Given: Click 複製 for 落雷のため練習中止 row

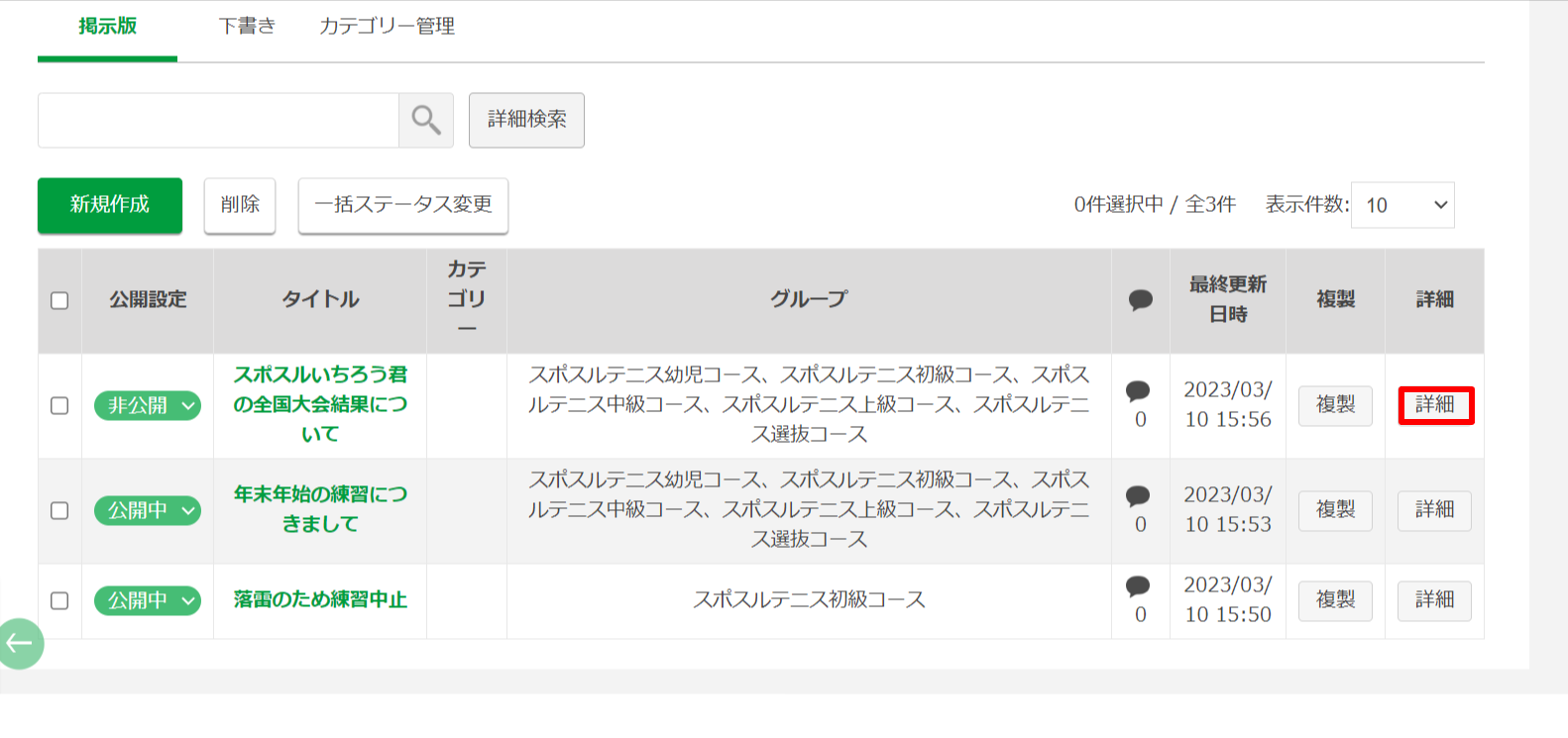Looking at the screenshot, I should tap(1335, 600).
